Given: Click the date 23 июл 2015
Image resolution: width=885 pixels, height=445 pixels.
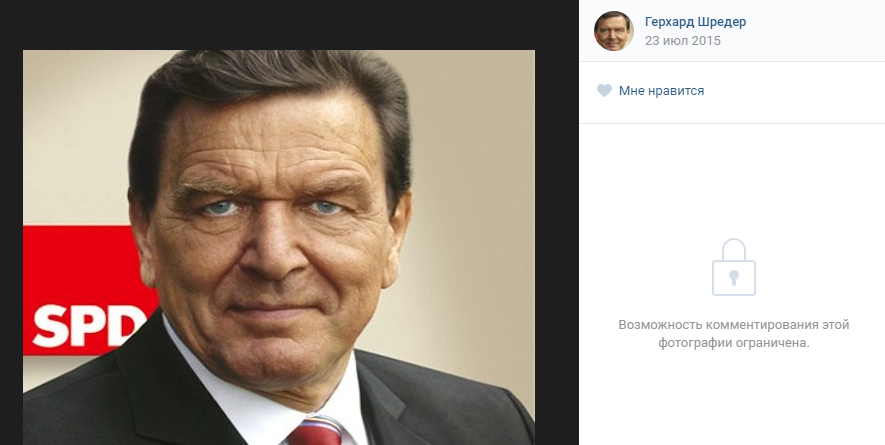Looking at the screenshot, I should (x=682, y=41).
